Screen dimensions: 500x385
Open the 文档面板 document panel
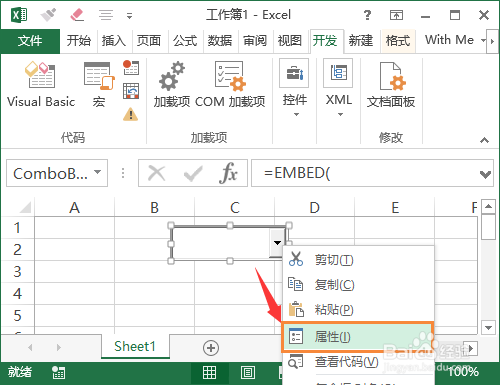pos(391,85)
